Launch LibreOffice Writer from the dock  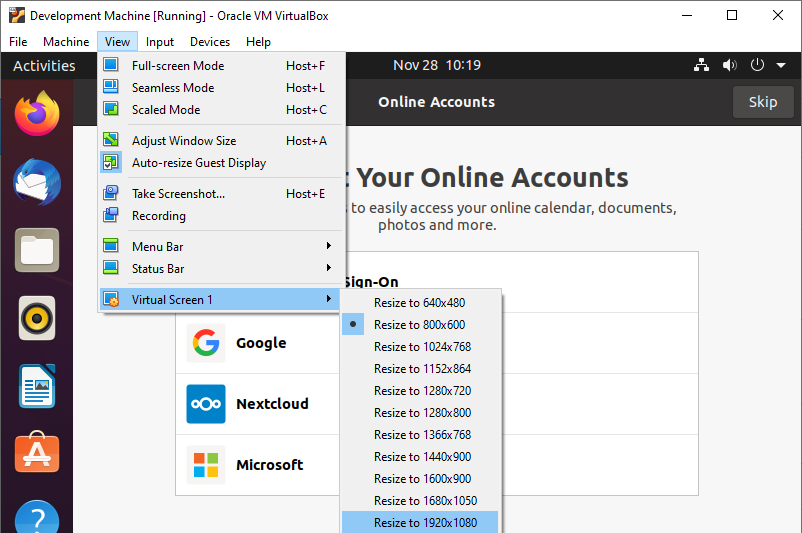37,386
